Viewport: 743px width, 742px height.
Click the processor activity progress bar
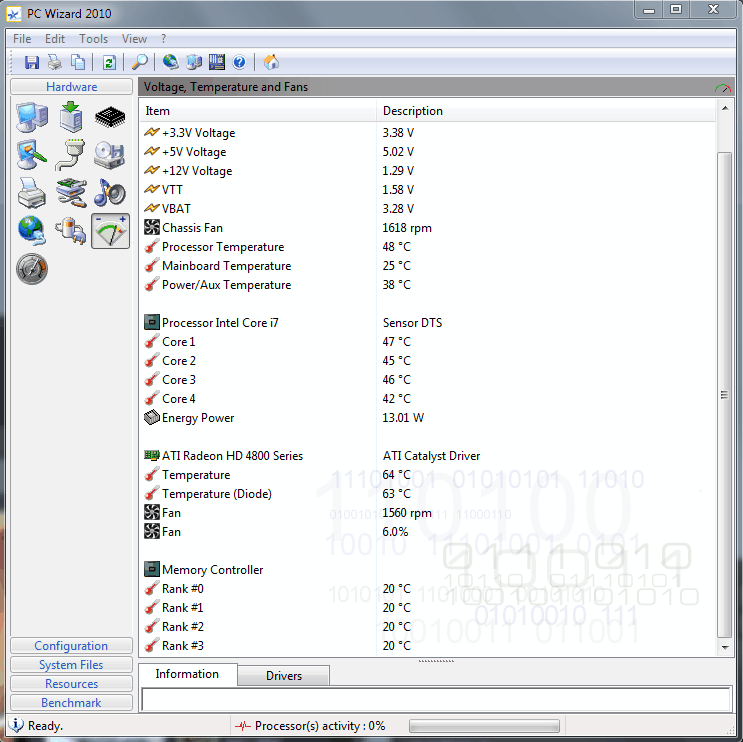coord(484,726)
